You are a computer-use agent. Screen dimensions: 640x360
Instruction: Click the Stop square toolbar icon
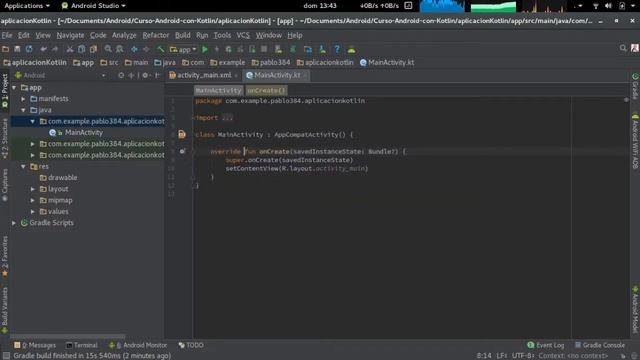coord(264,49)
